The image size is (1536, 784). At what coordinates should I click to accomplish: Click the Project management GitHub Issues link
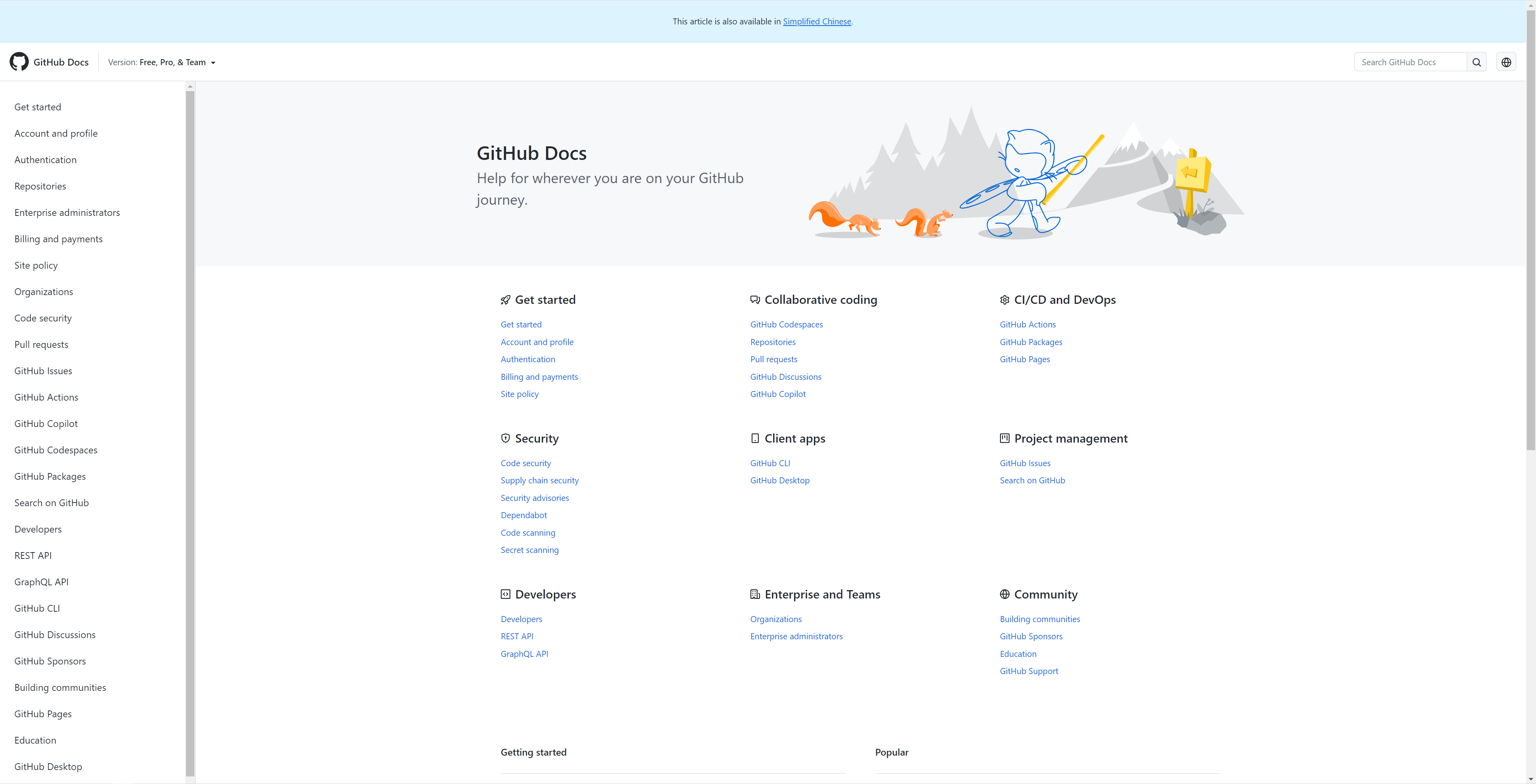click(1025, 463)
